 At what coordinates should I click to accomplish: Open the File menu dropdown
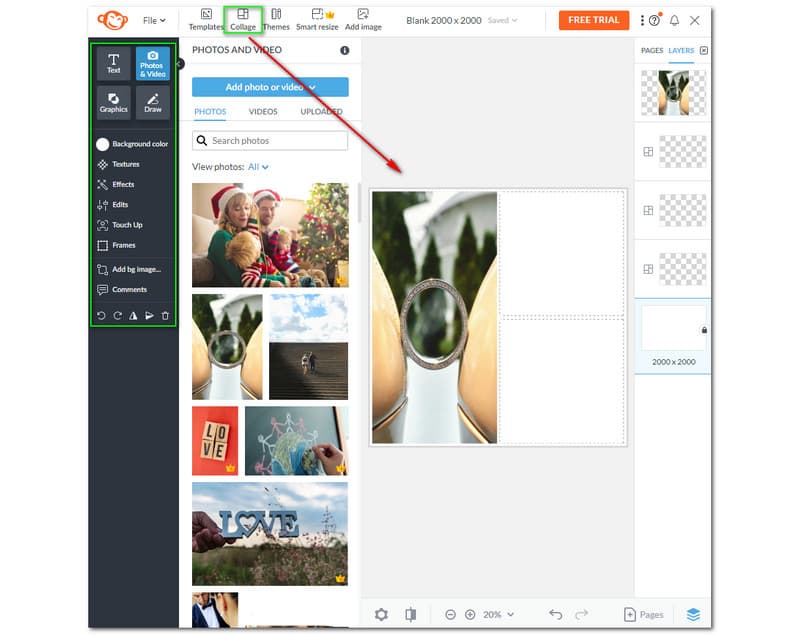[154, 20]
